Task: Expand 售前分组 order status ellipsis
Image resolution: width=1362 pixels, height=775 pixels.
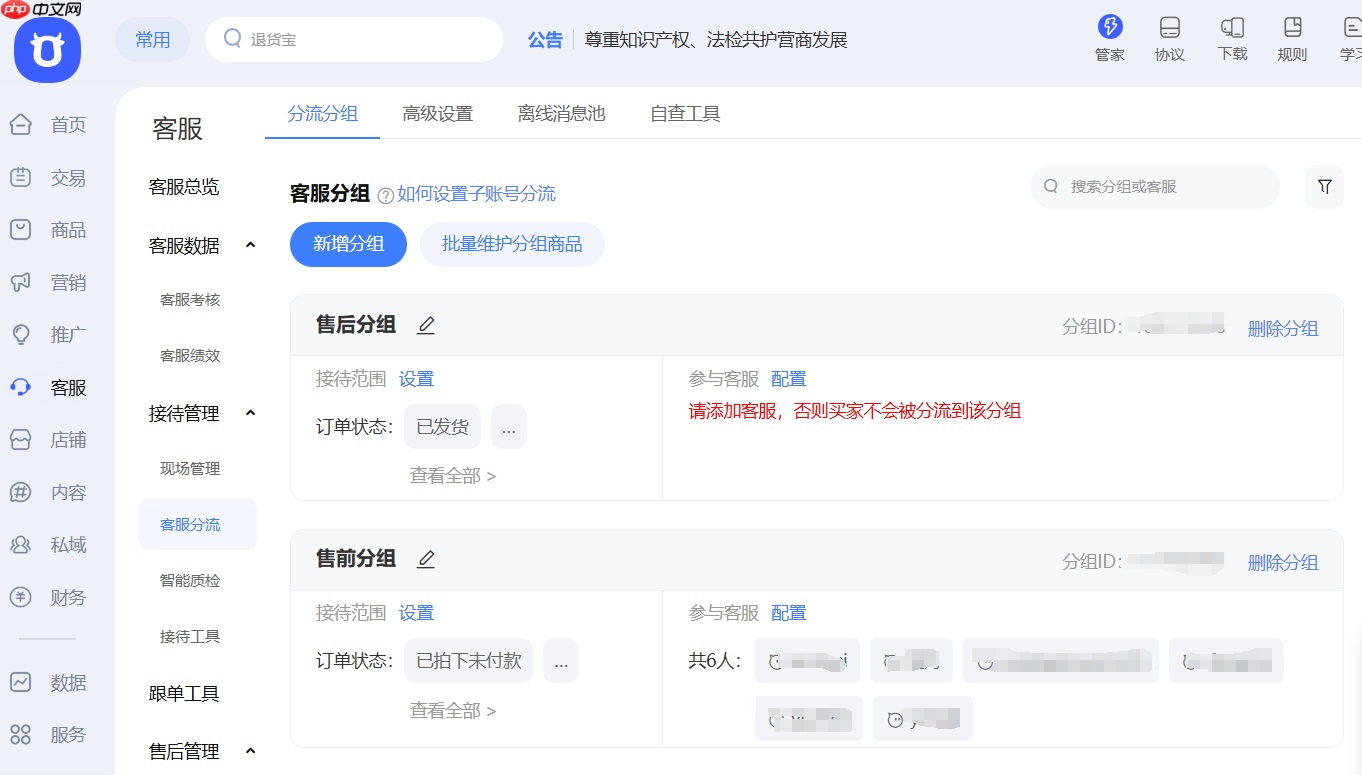Action: click(x=561, y=661)
